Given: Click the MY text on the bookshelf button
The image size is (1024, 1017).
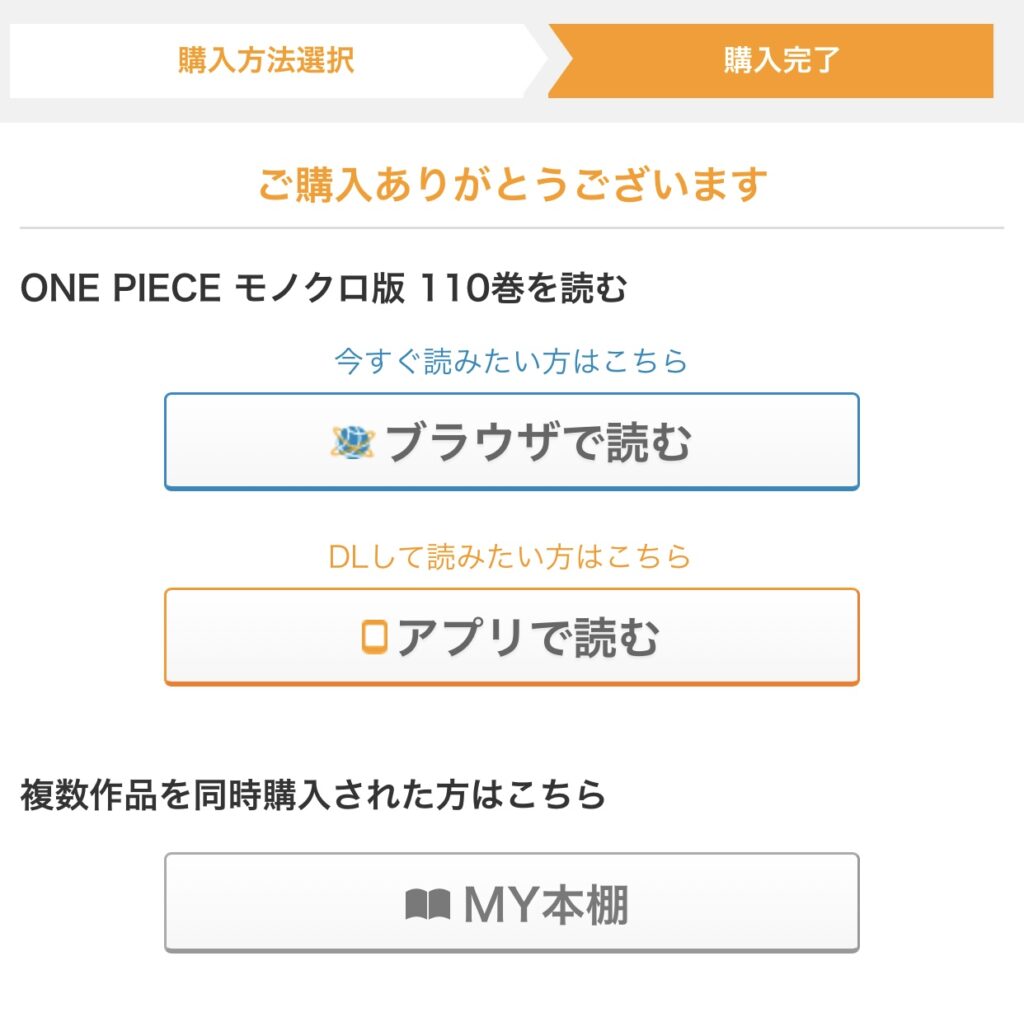Looking at the screenshot, I should [x=497, y=905].
